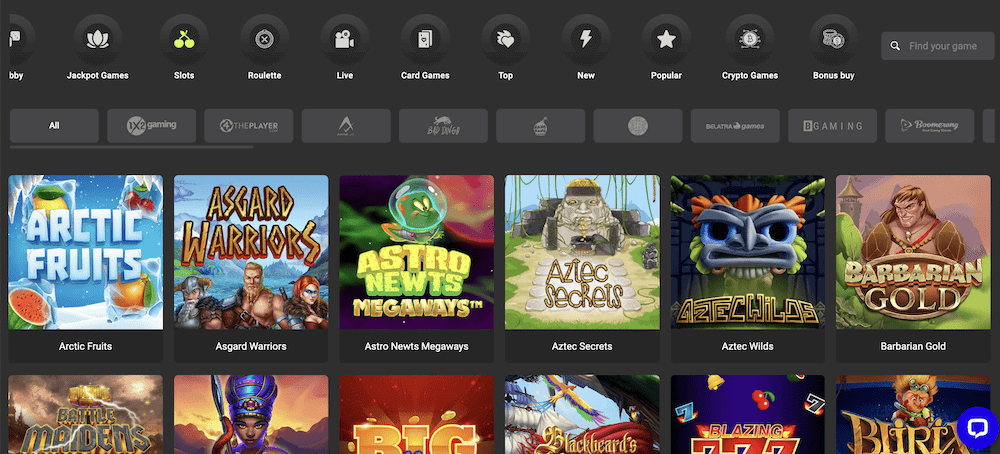
Task: Click the Crypto Games label
Action: point(750,75)
